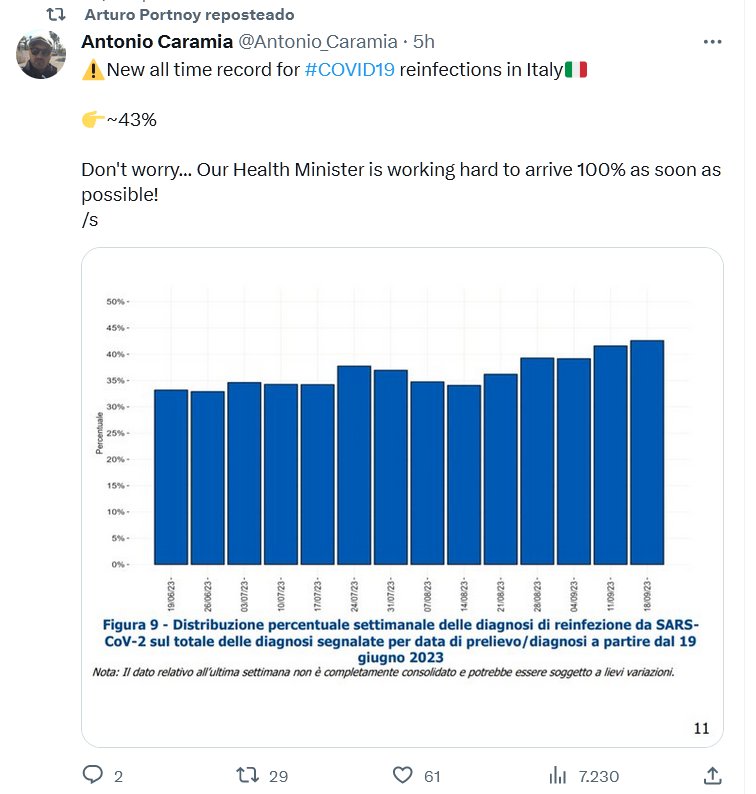Open the Arturo Portnoy reposteado link
Viewport: 756px width, 794px height.
(189, 15)
